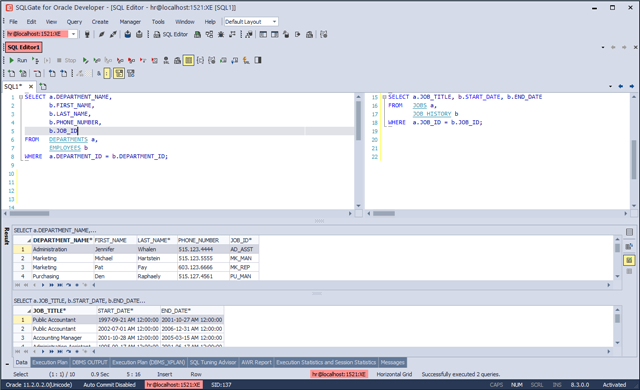Close the SQL1 tab

[x=31, y=86]
